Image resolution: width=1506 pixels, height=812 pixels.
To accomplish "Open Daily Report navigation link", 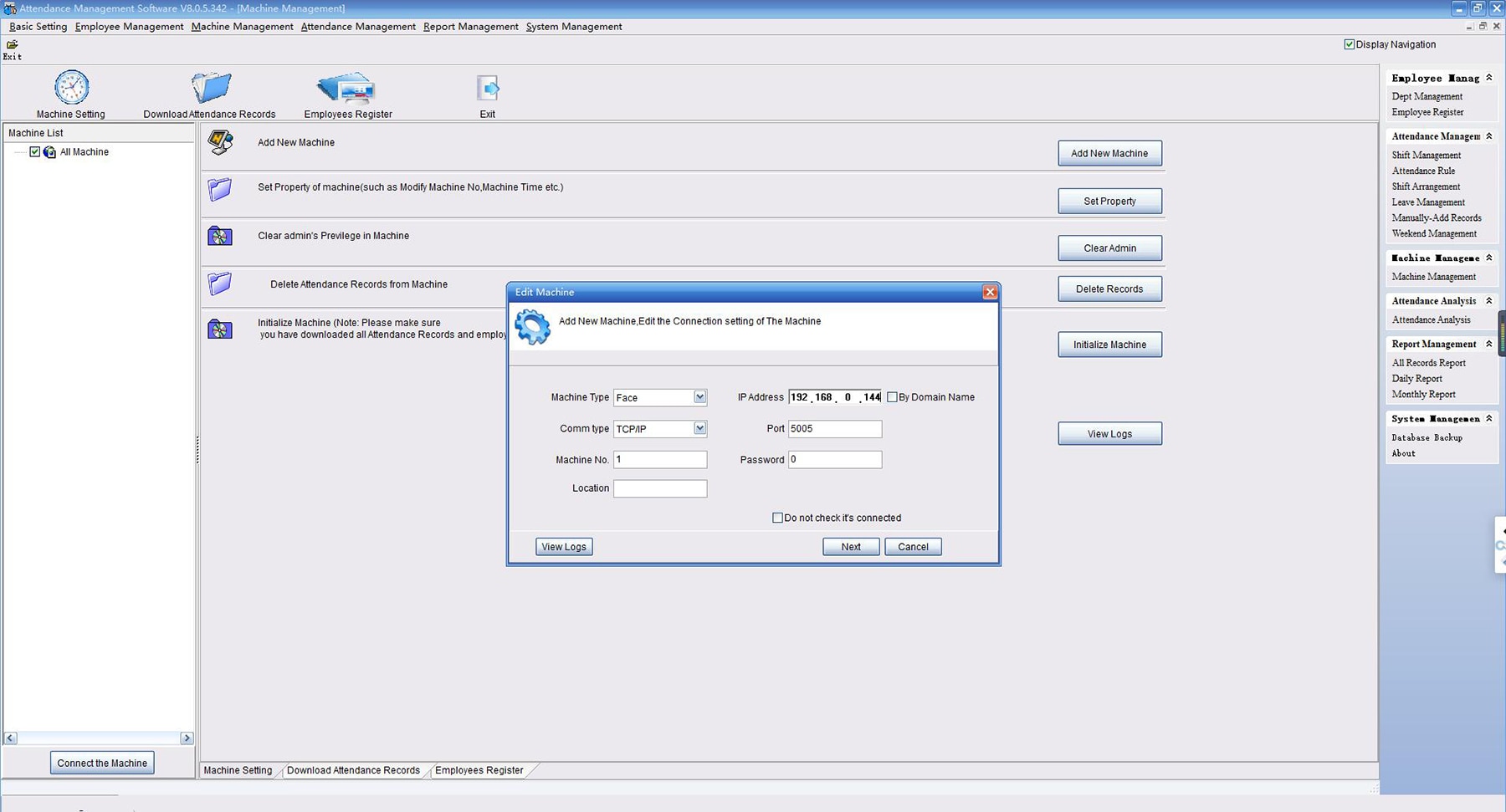I will coord(1416,379).
